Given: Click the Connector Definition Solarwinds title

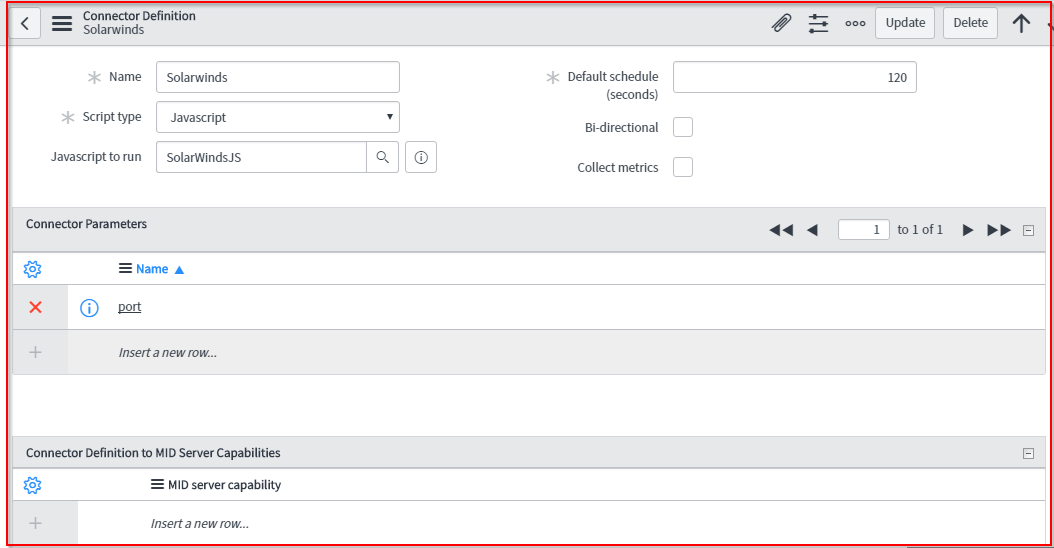Looking at the screenshot, I should pos(139,23).
